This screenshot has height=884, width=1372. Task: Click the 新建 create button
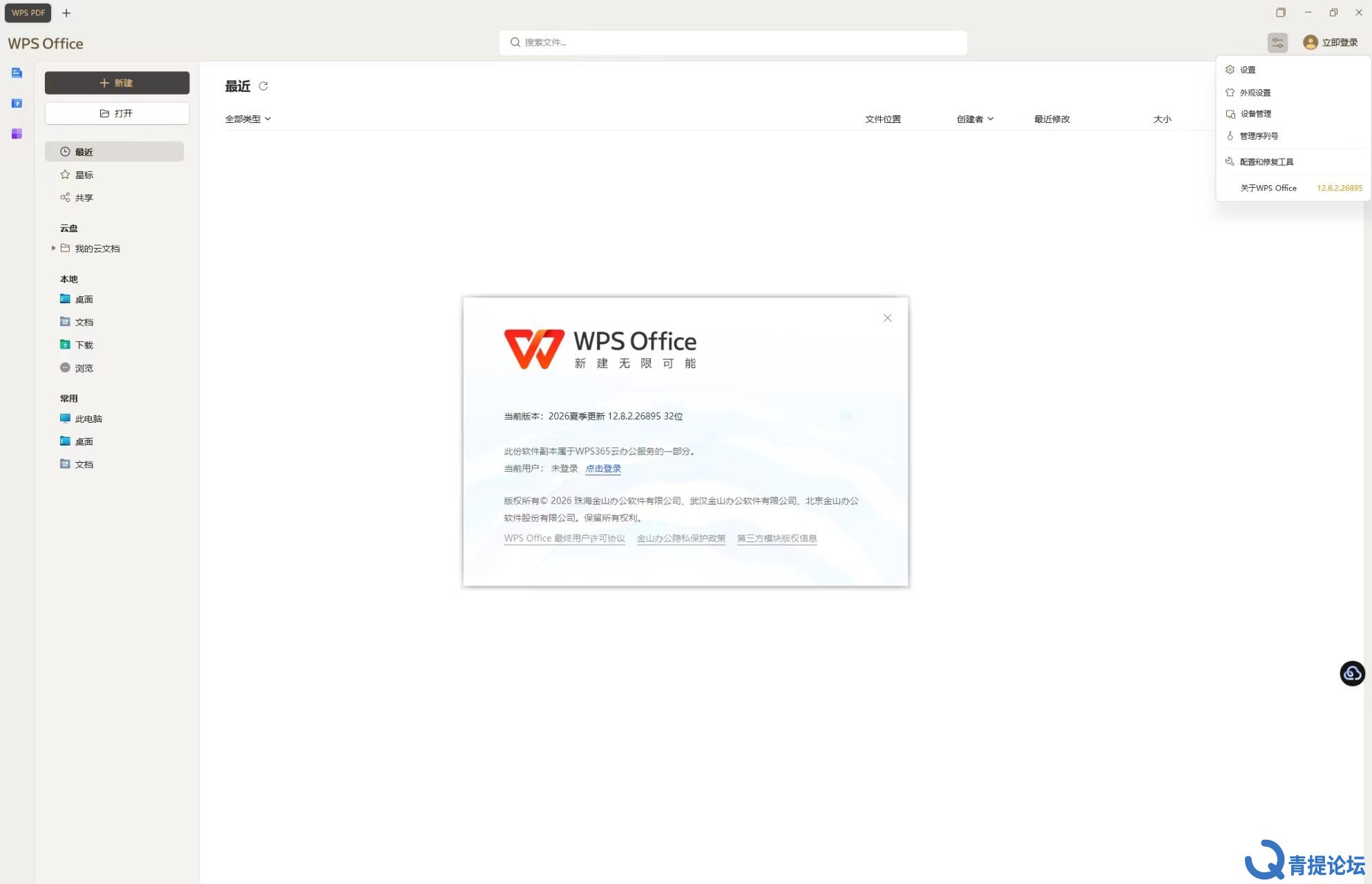117,83
